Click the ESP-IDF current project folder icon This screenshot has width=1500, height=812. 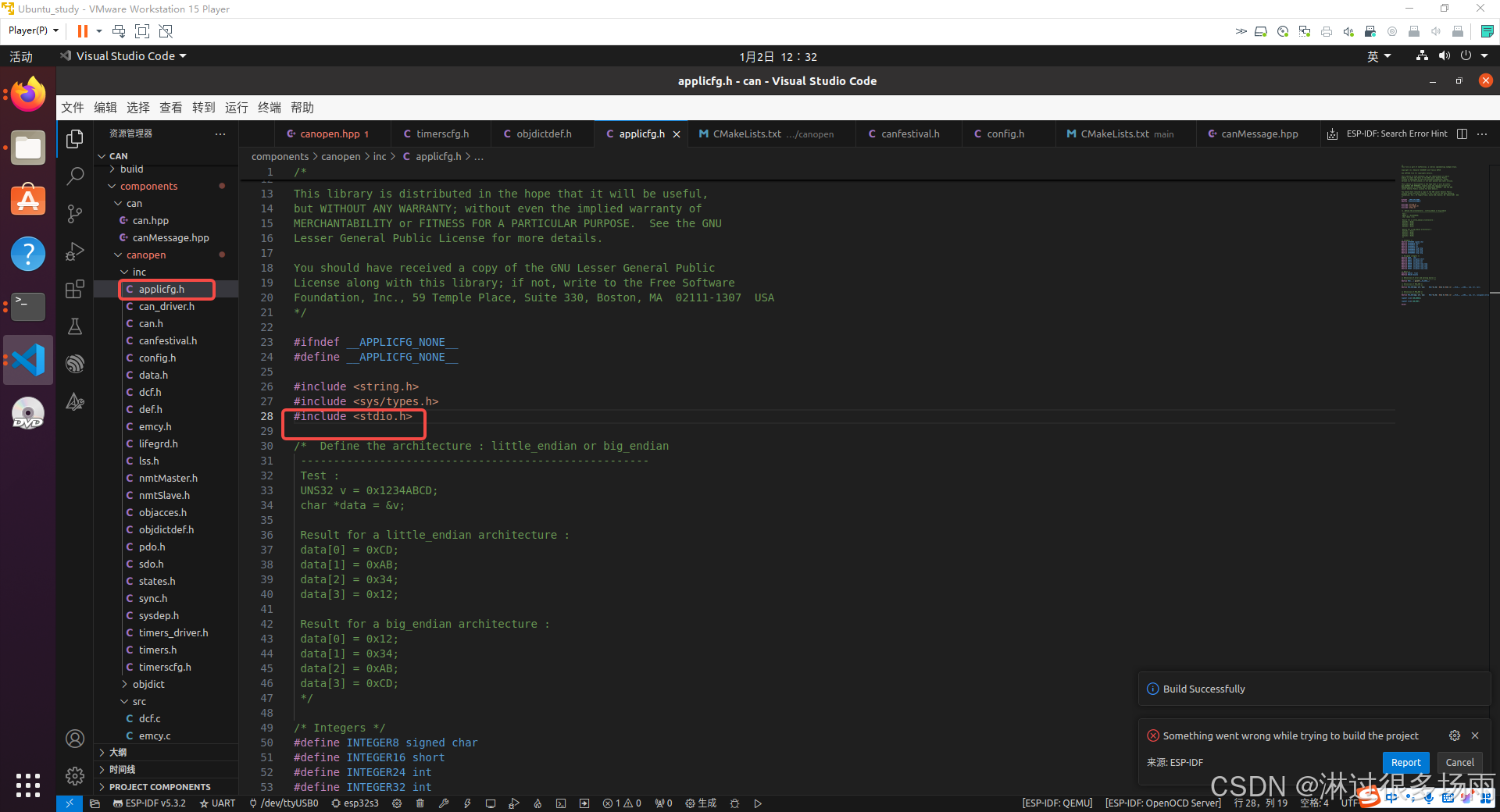click(95, 803)
